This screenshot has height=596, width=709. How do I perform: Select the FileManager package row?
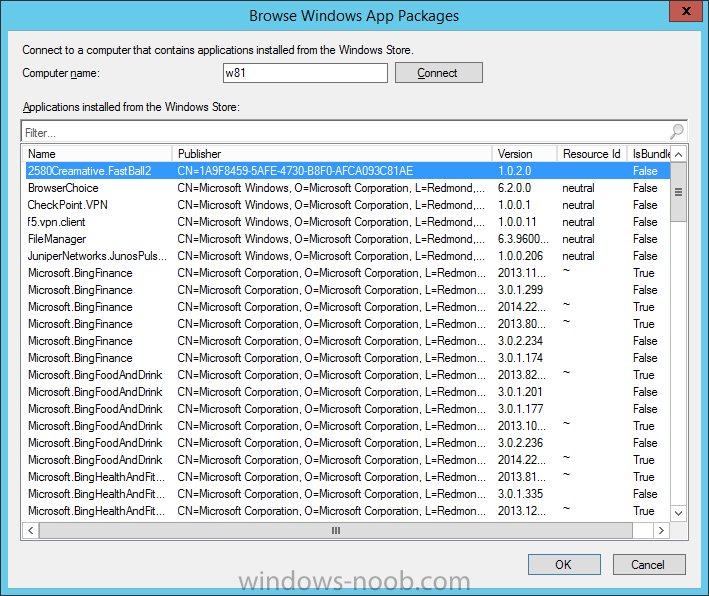pyautogui.click(x=347, y=239)
